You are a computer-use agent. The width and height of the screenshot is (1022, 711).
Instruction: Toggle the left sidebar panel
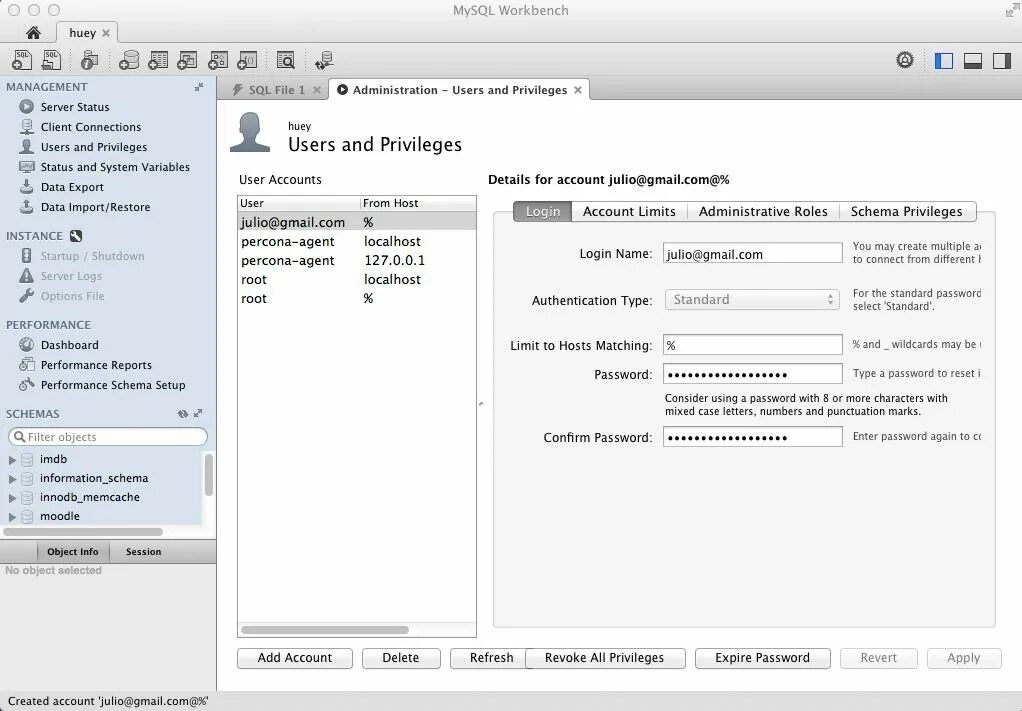click(944, 61)
